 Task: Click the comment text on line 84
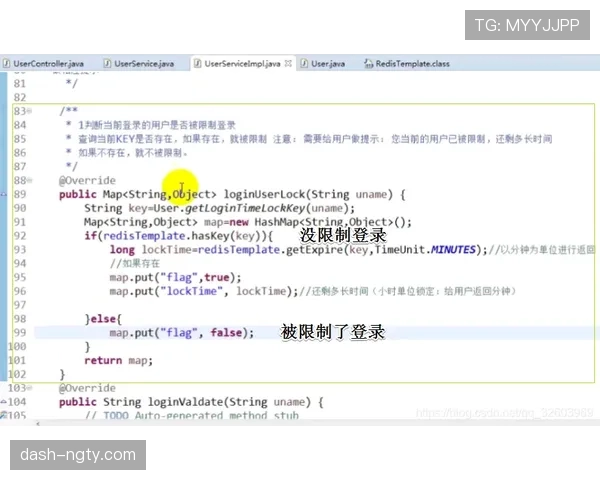click(157, 125)
